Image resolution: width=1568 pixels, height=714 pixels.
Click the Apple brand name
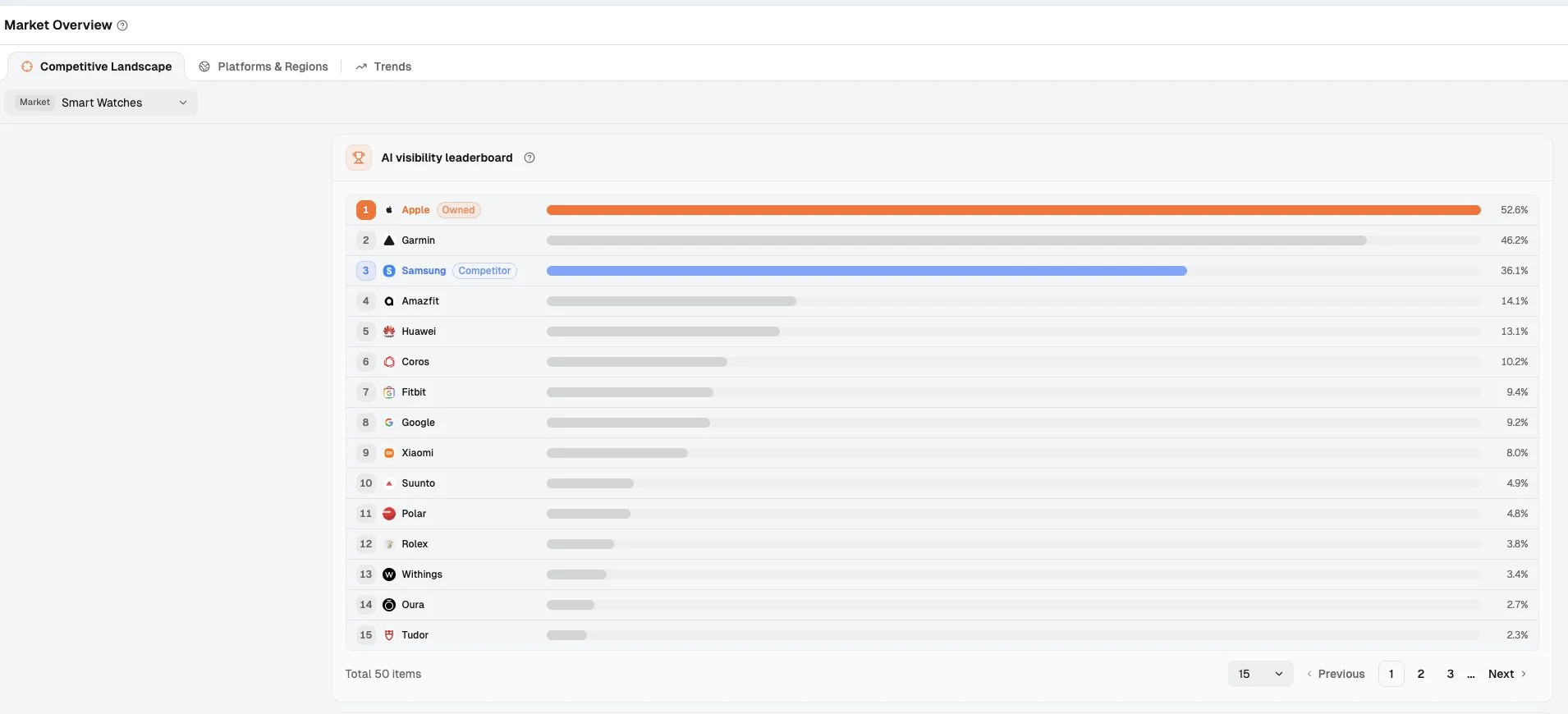(415, 210)
